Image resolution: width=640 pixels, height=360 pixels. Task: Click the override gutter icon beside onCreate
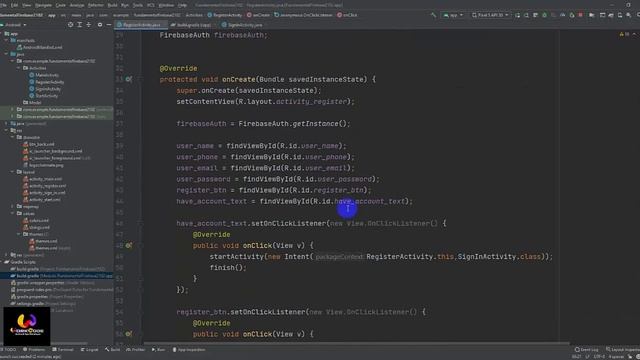tap(128, 79)
